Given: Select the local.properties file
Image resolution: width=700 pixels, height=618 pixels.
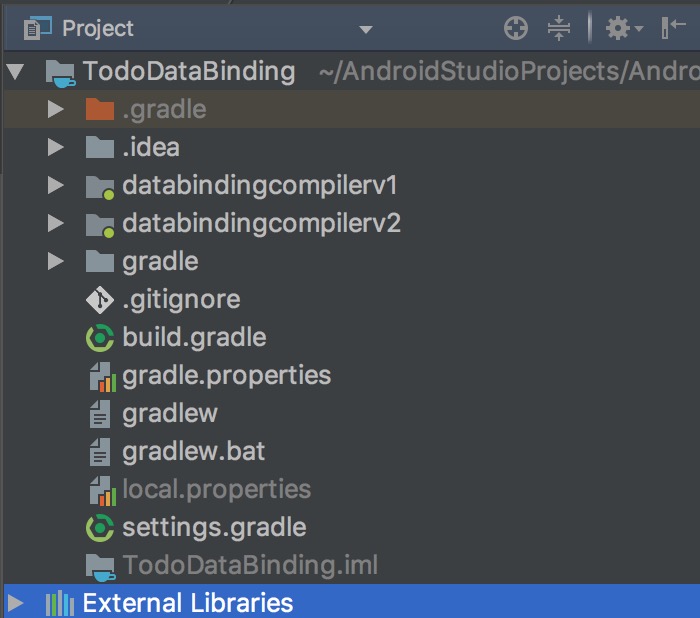Looking at the screenshot, I should (x=216, y=489).
